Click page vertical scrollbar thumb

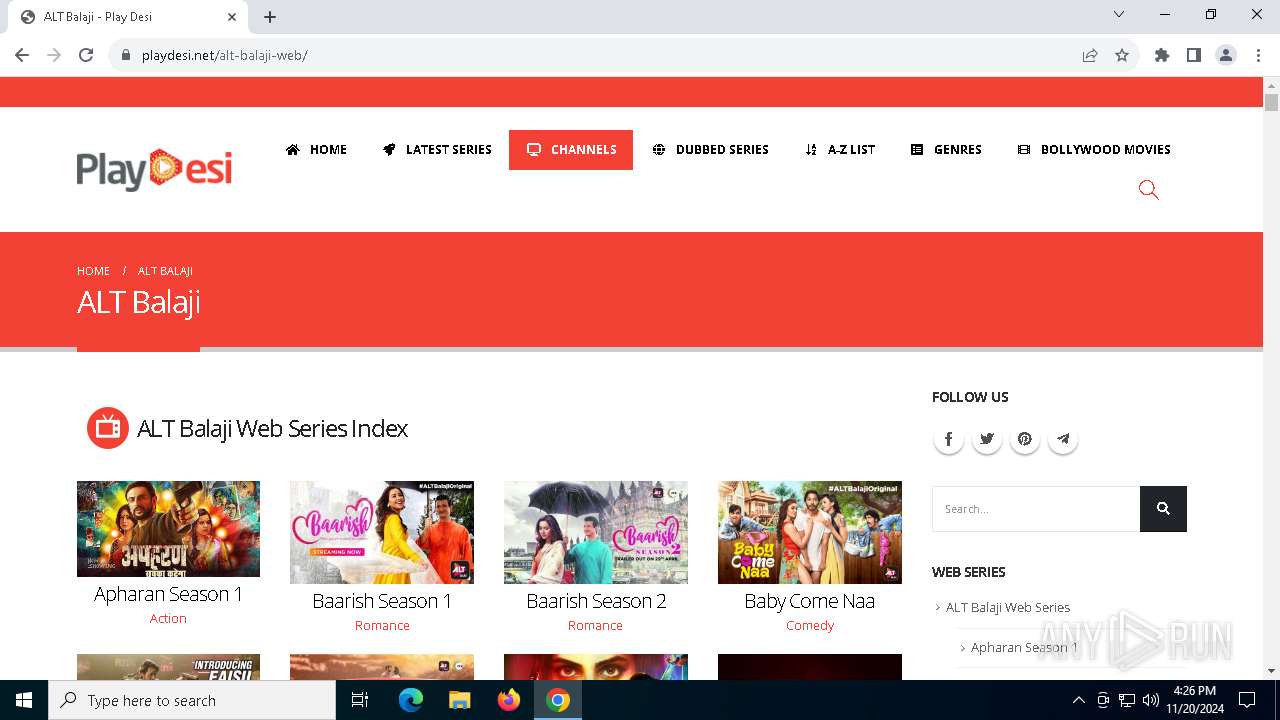point(1271,103)
